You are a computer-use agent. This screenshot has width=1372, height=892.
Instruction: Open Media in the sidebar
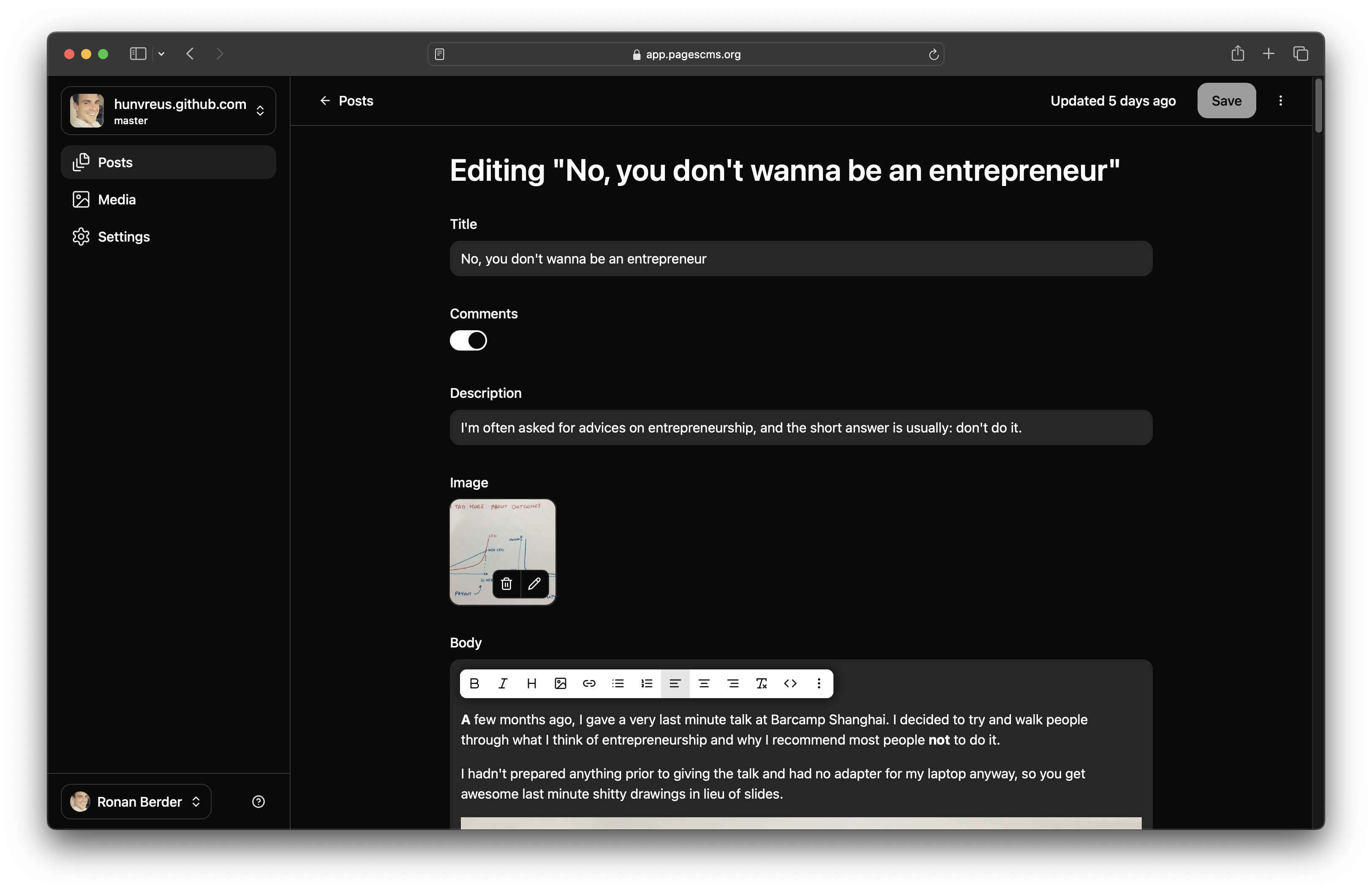click(x=117, y=200)
